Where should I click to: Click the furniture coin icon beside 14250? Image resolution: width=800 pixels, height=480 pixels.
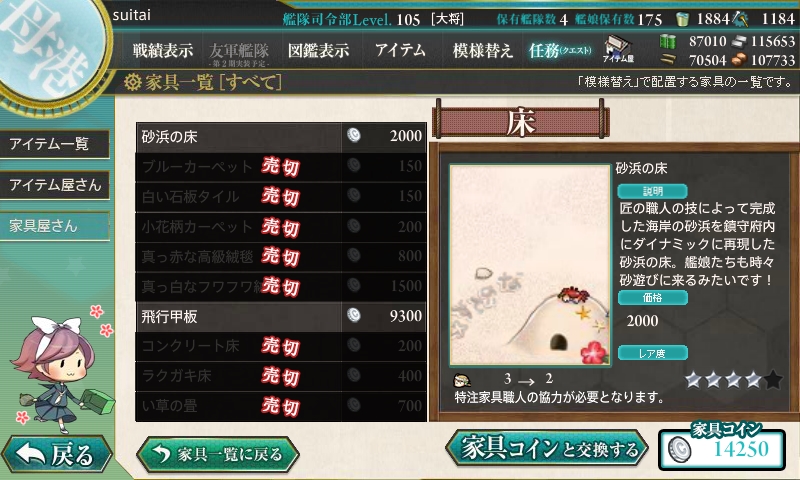(680, 450)
